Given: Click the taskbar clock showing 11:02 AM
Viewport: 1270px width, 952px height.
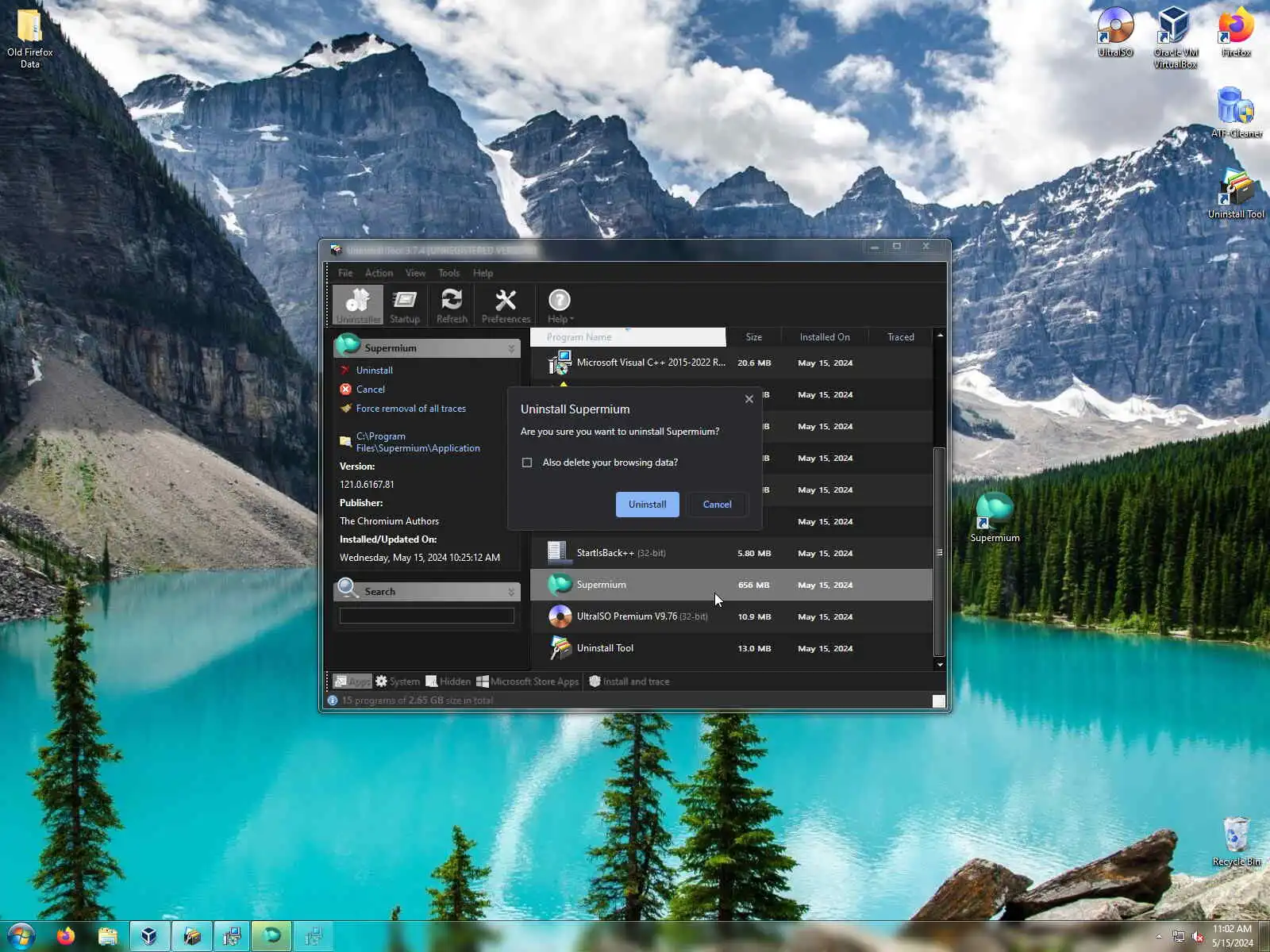Looking at the screenshot, I should (1233, 936).
